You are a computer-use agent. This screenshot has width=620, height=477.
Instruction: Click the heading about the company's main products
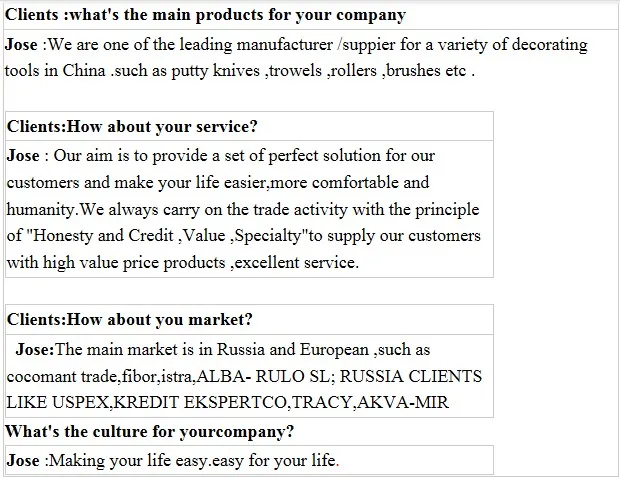(x=206, y=15)
